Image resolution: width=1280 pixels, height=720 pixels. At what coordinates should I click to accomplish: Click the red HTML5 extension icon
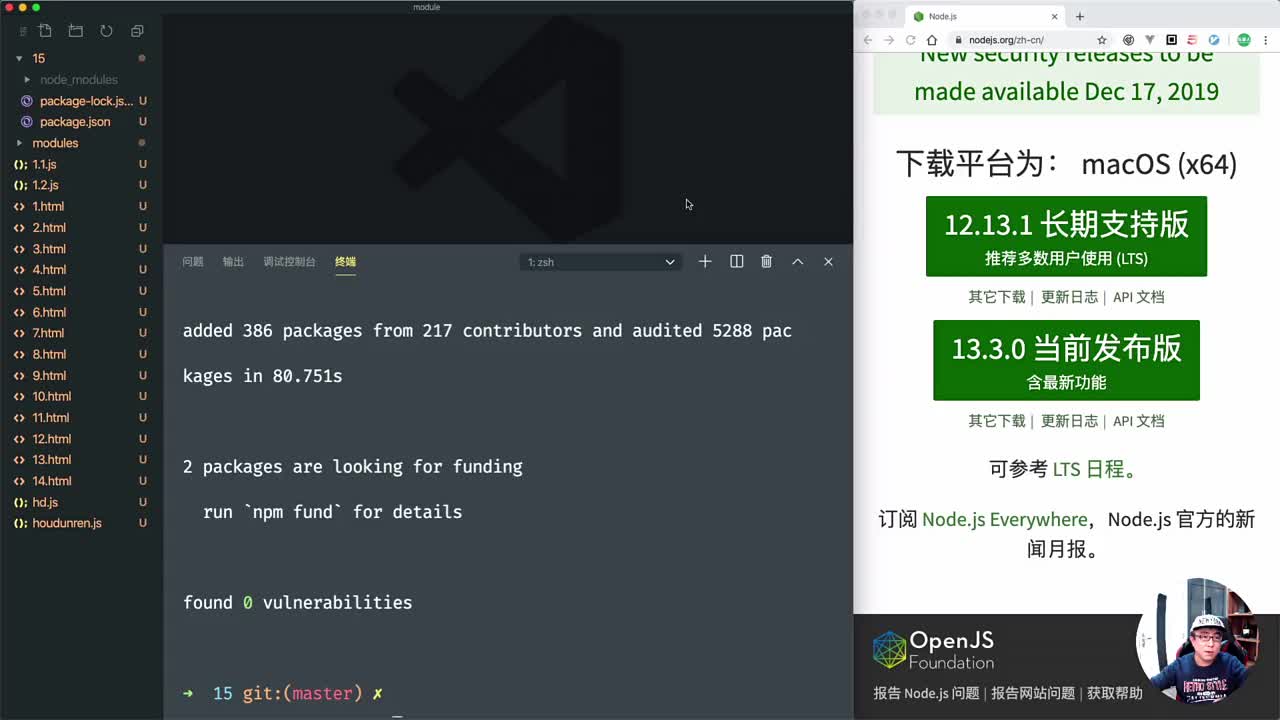tap(1192, 40)
